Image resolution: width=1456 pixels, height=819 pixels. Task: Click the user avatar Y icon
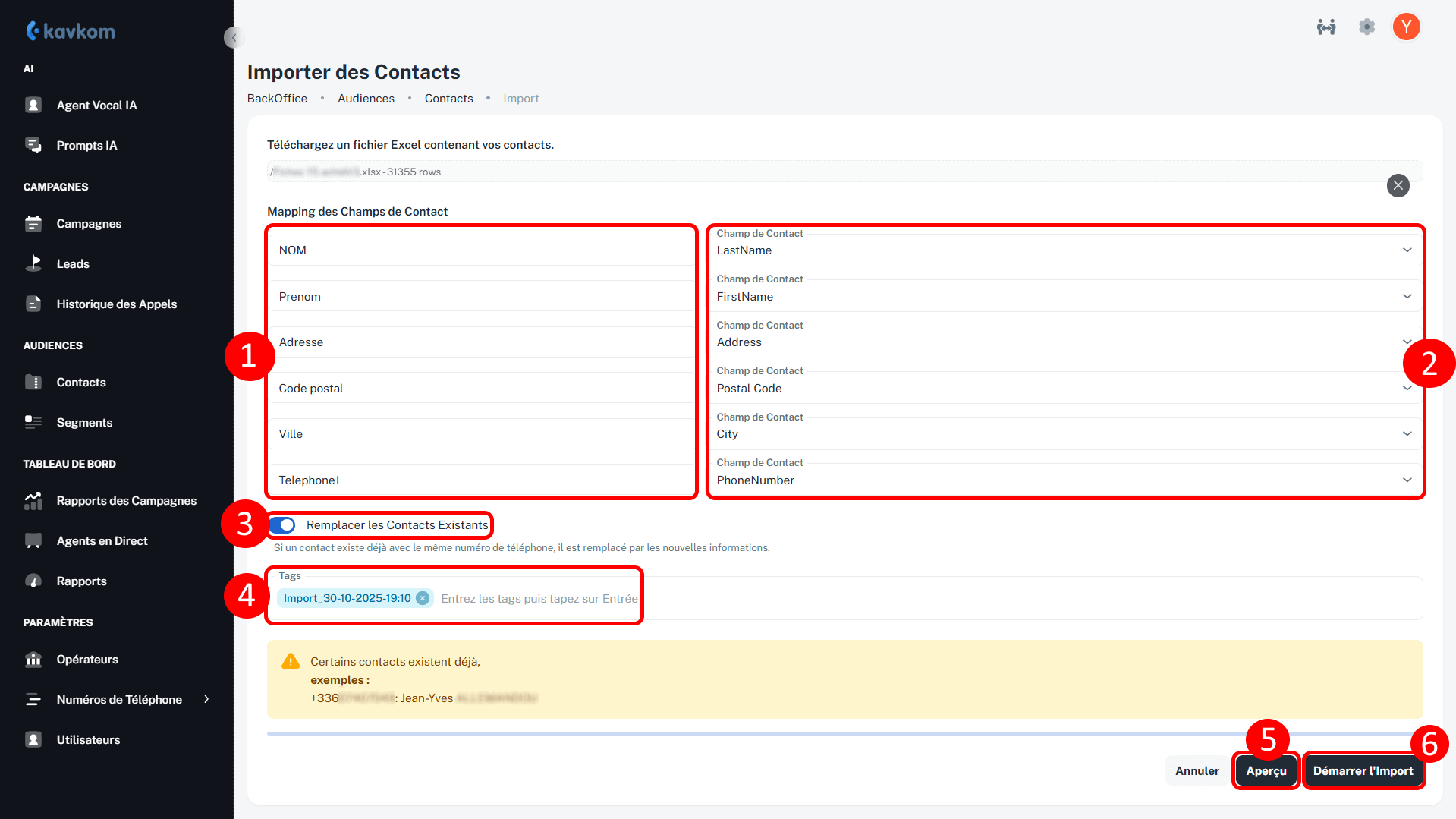(x=1406, y=27)
